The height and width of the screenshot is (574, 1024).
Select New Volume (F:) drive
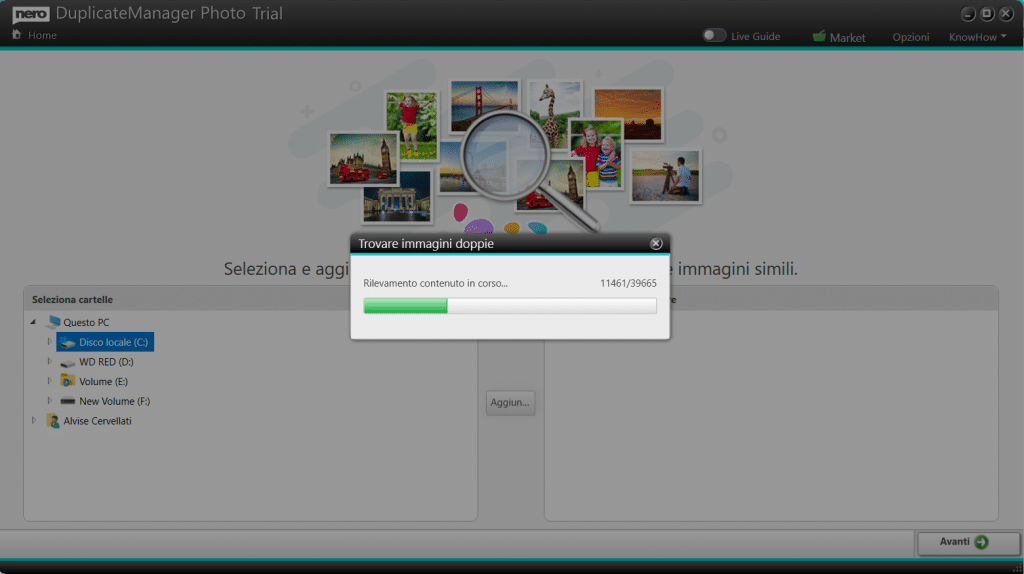114,401
